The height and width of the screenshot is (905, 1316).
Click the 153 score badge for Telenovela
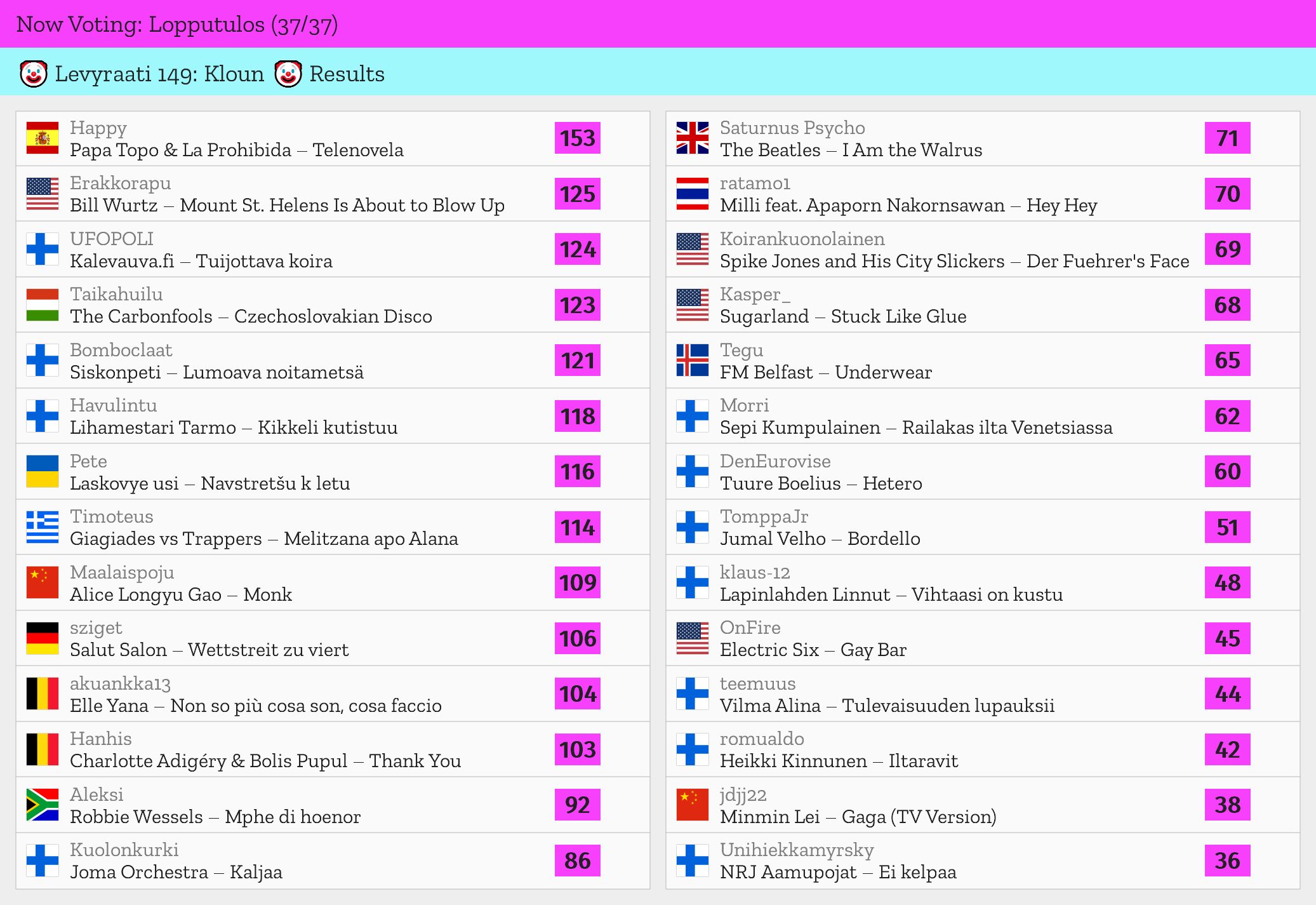tap(577, 138)
